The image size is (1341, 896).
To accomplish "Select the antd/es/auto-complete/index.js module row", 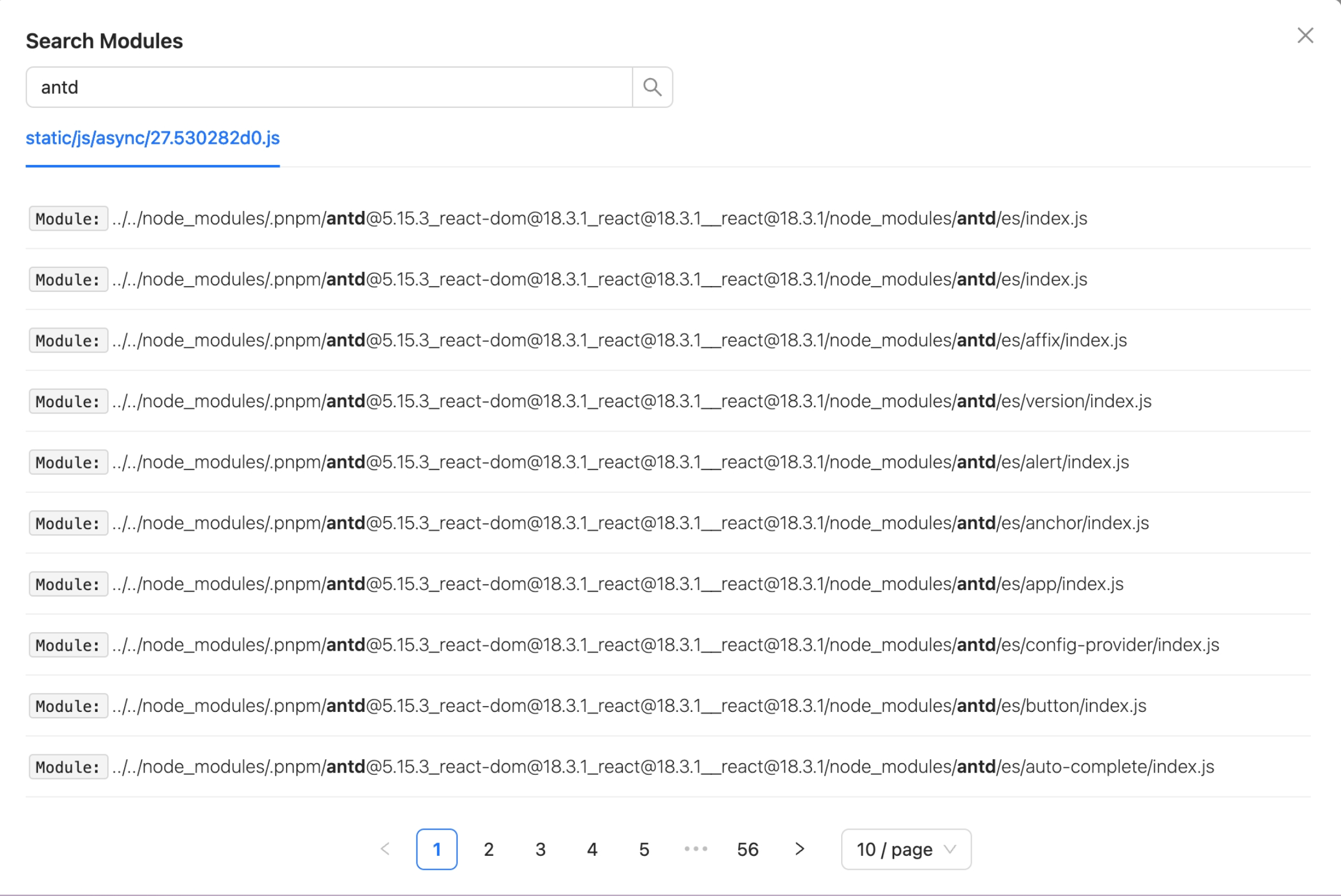I will coord(668,767).
